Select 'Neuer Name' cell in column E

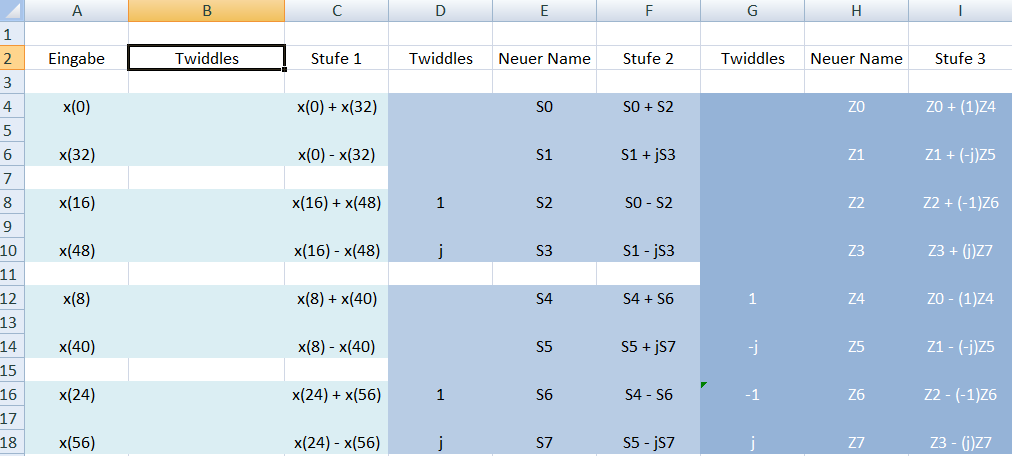544,59
